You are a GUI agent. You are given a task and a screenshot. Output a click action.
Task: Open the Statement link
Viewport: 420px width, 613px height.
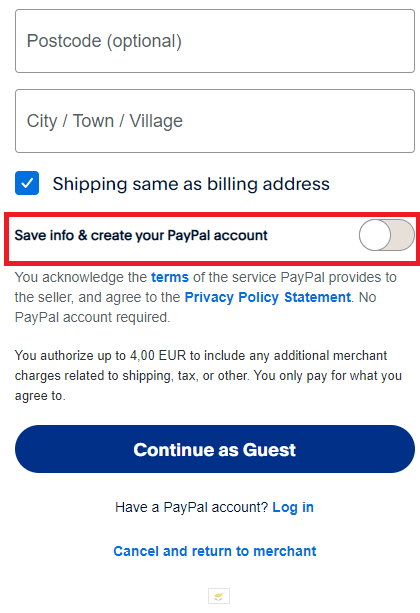click(317, 297)
